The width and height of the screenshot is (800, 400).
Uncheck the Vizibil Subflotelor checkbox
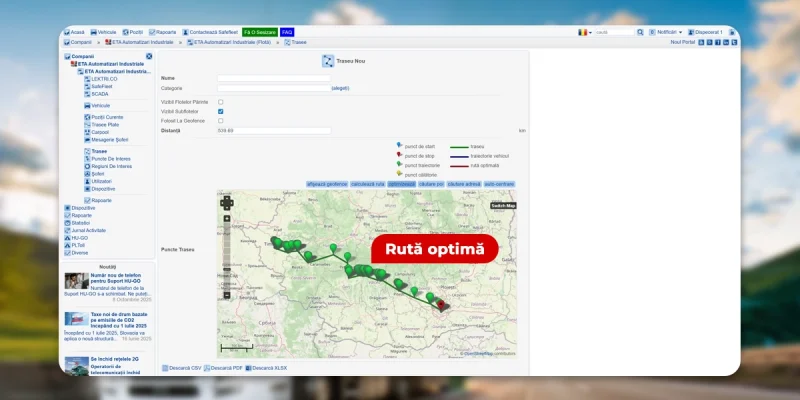(220, 111)
